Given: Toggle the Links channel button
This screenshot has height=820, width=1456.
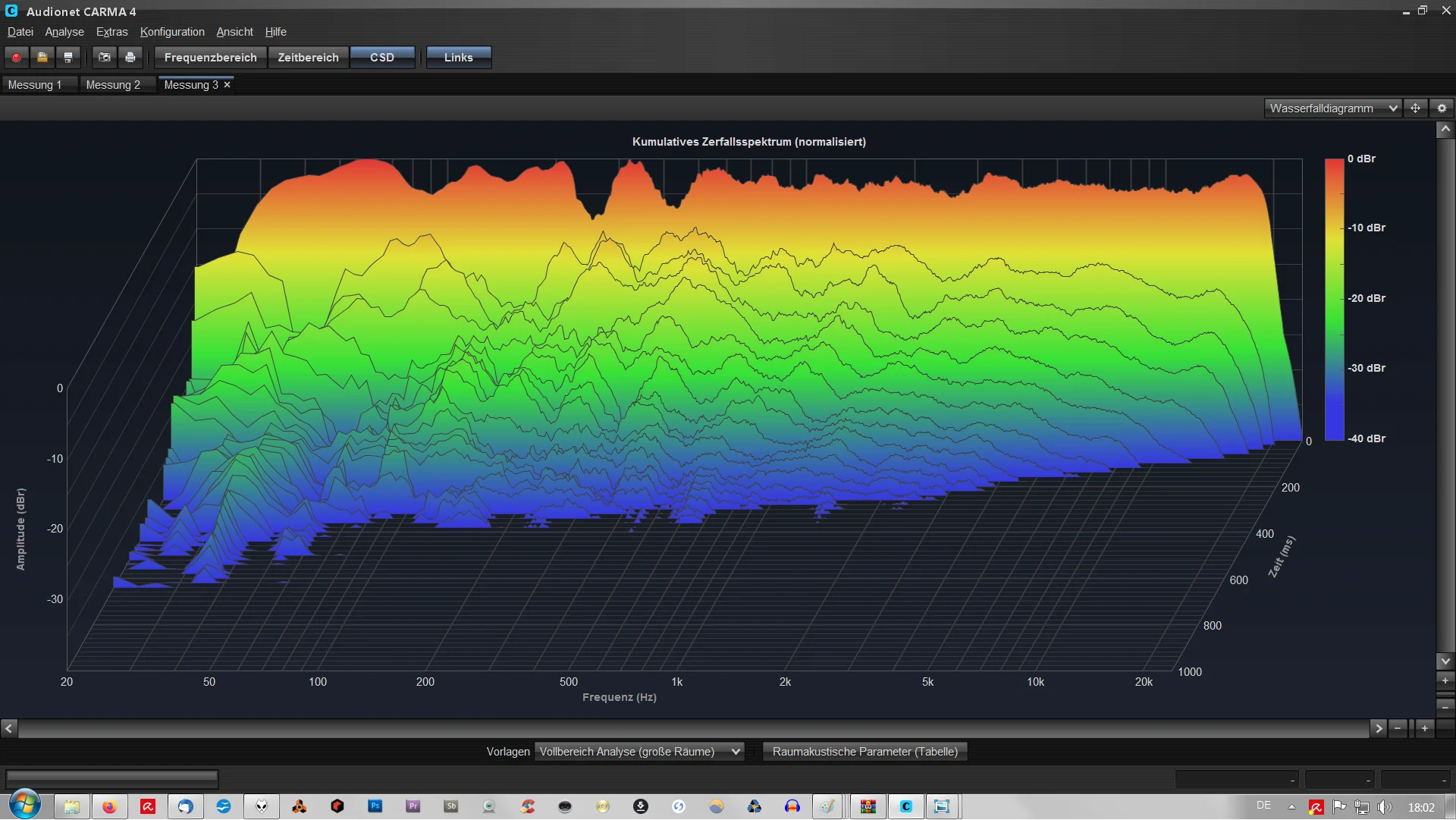Looking at the screenshot, I should [459, 58].
